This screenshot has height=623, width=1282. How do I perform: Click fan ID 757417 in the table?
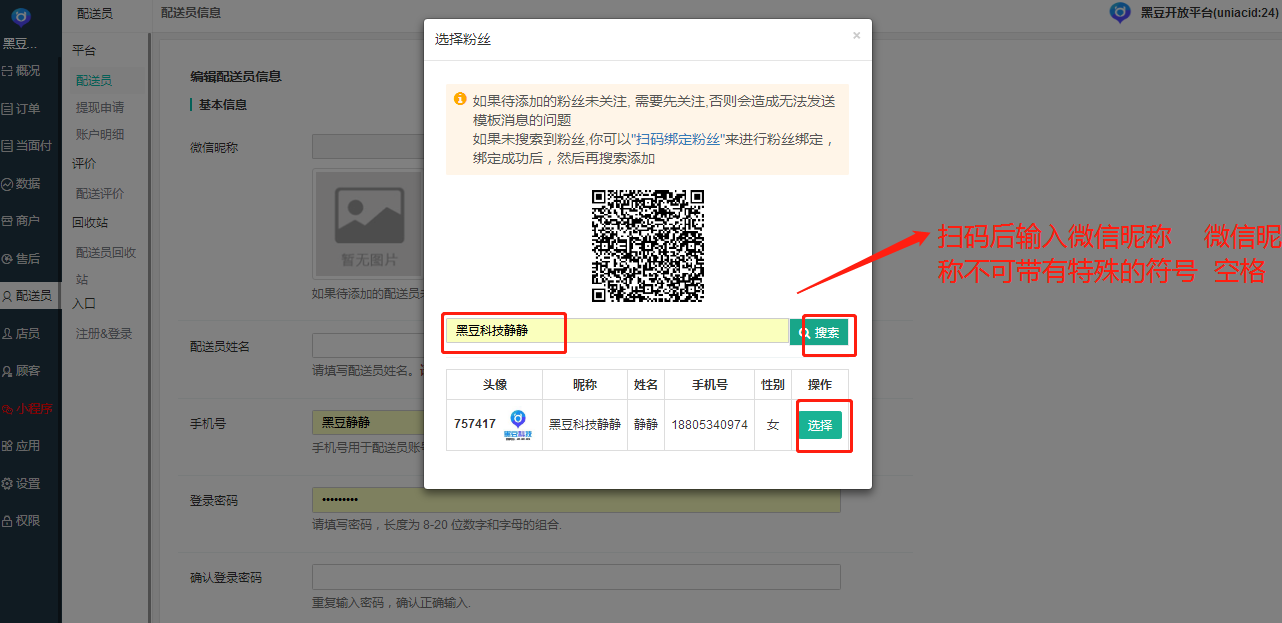point(475,424)
